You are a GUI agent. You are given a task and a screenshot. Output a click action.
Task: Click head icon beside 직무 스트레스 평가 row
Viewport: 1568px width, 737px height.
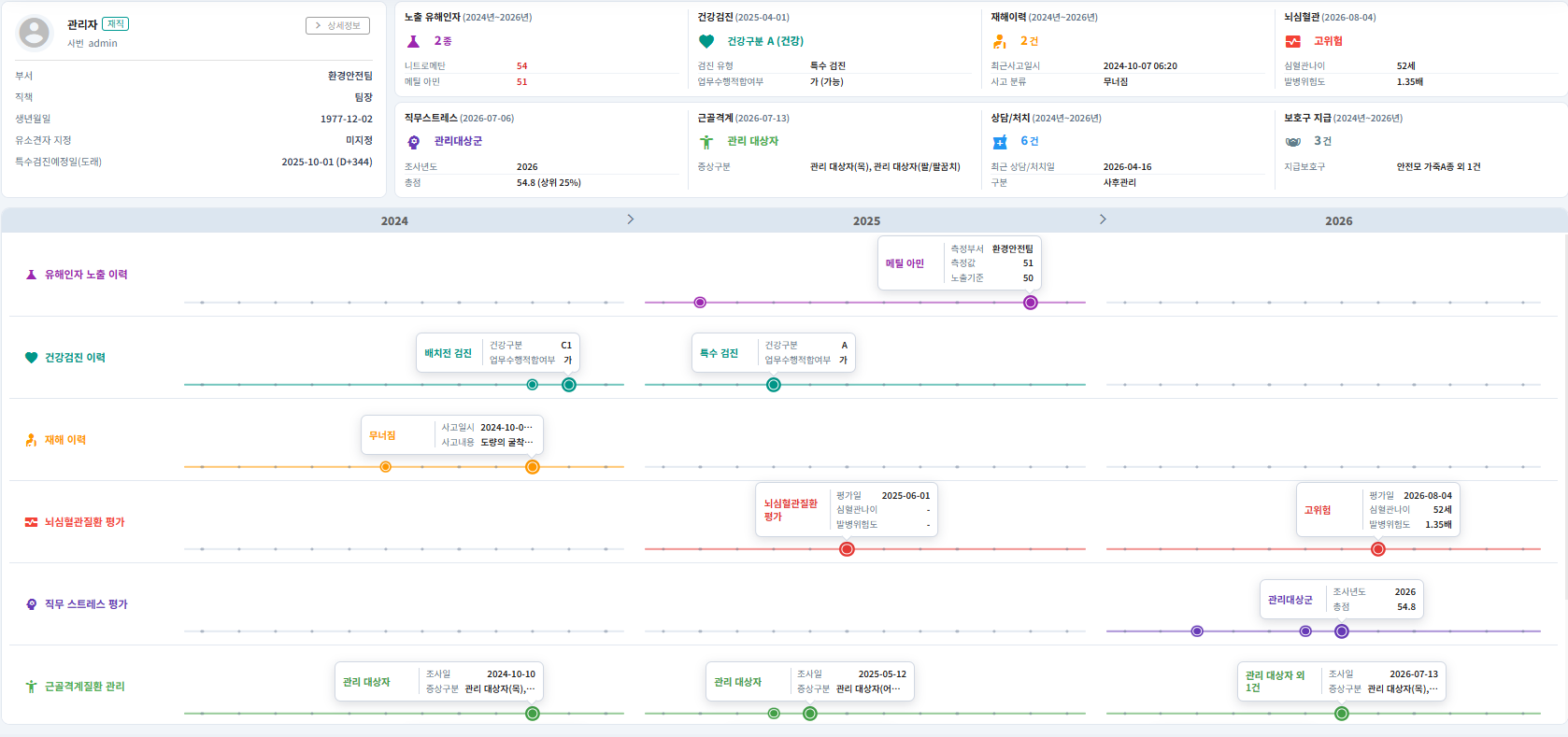31,604
